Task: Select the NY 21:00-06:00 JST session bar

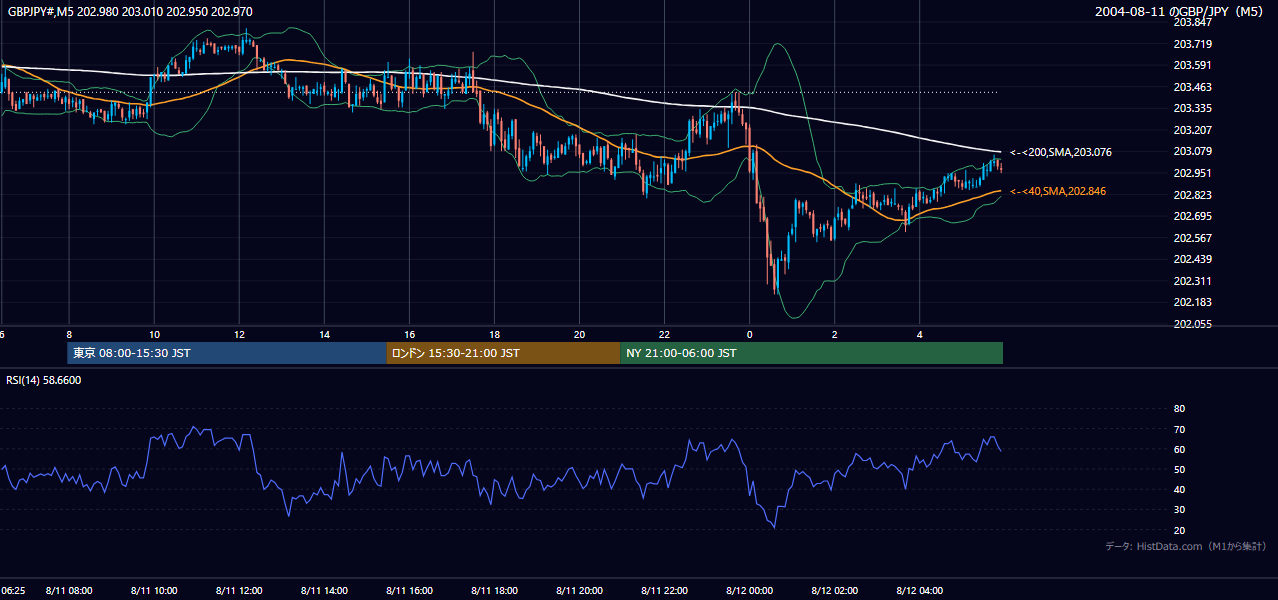Action: coord(811,353)
